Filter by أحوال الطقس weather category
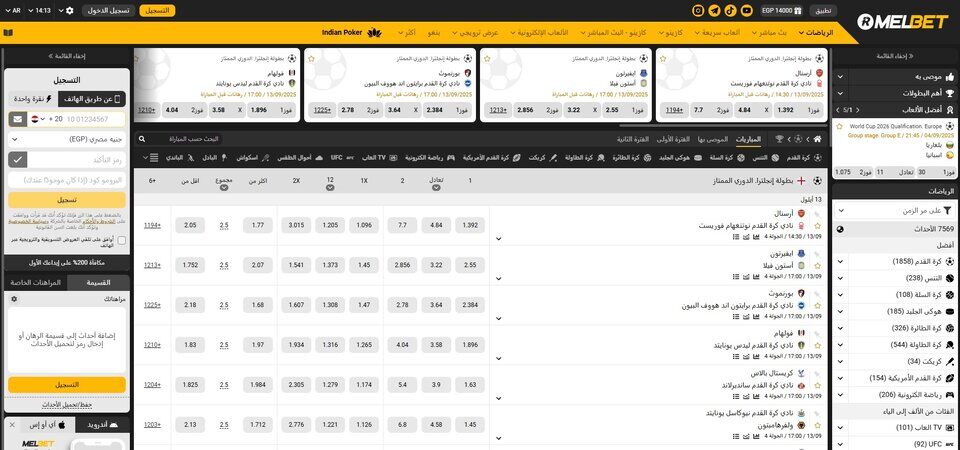Viewport: 960px width, 450px height. click(298, 157)
